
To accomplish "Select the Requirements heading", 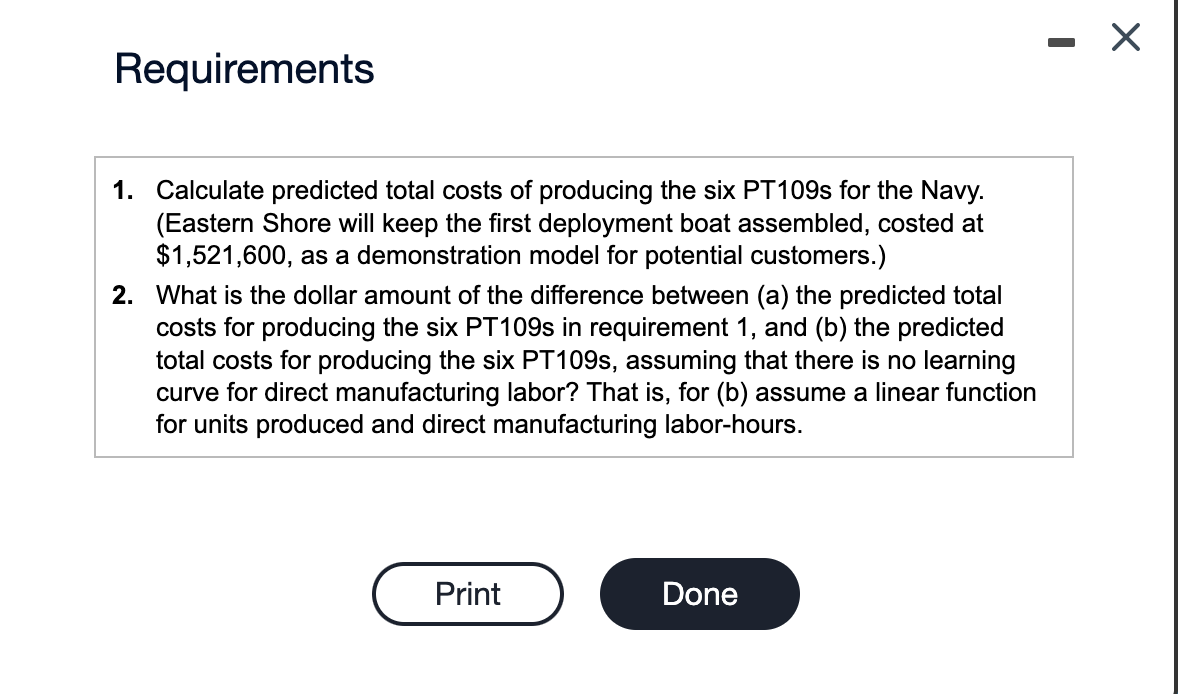I will (243, 69).
